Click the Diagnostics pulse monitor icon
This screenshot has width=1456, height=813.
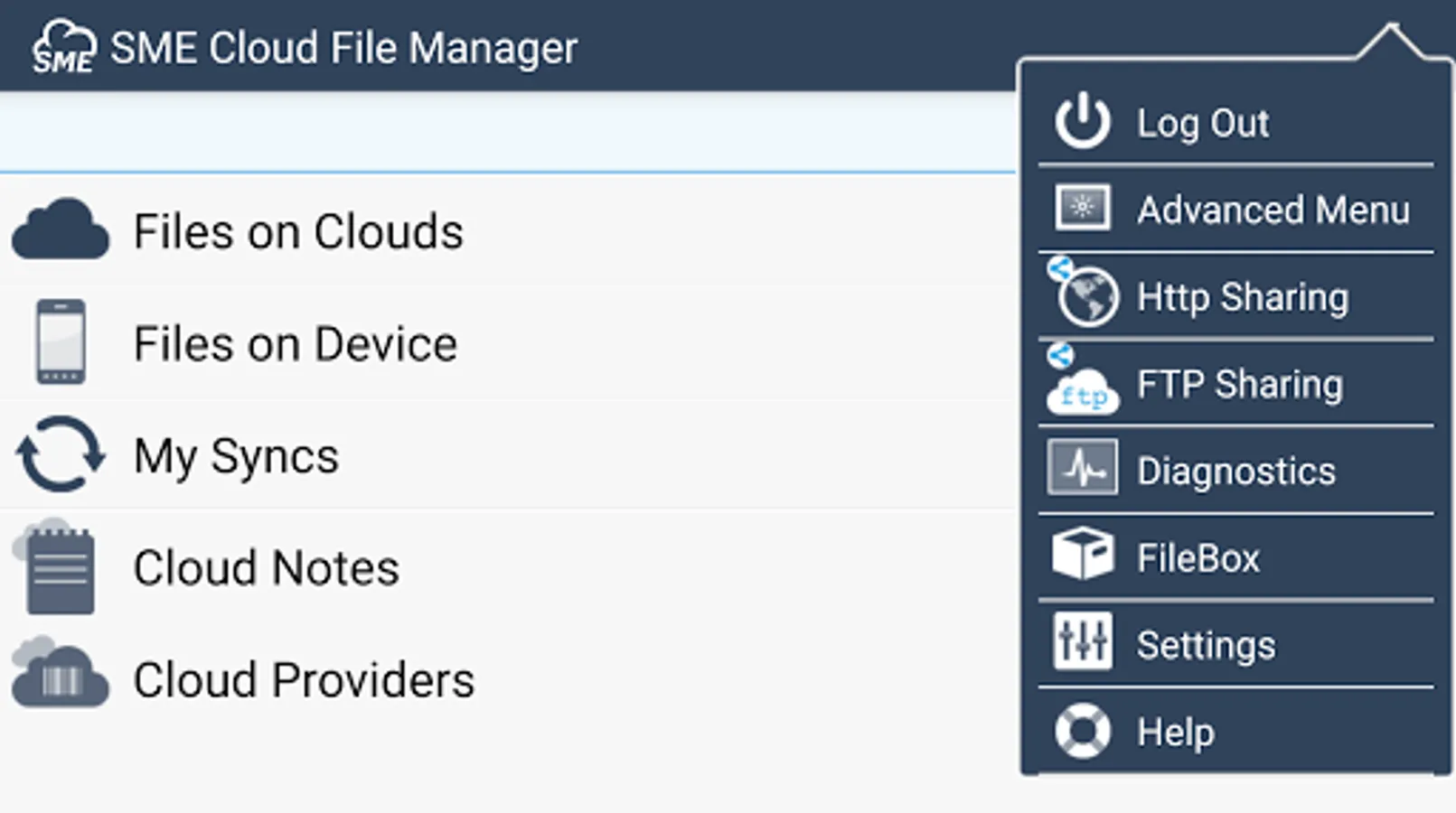[1082, 468]
